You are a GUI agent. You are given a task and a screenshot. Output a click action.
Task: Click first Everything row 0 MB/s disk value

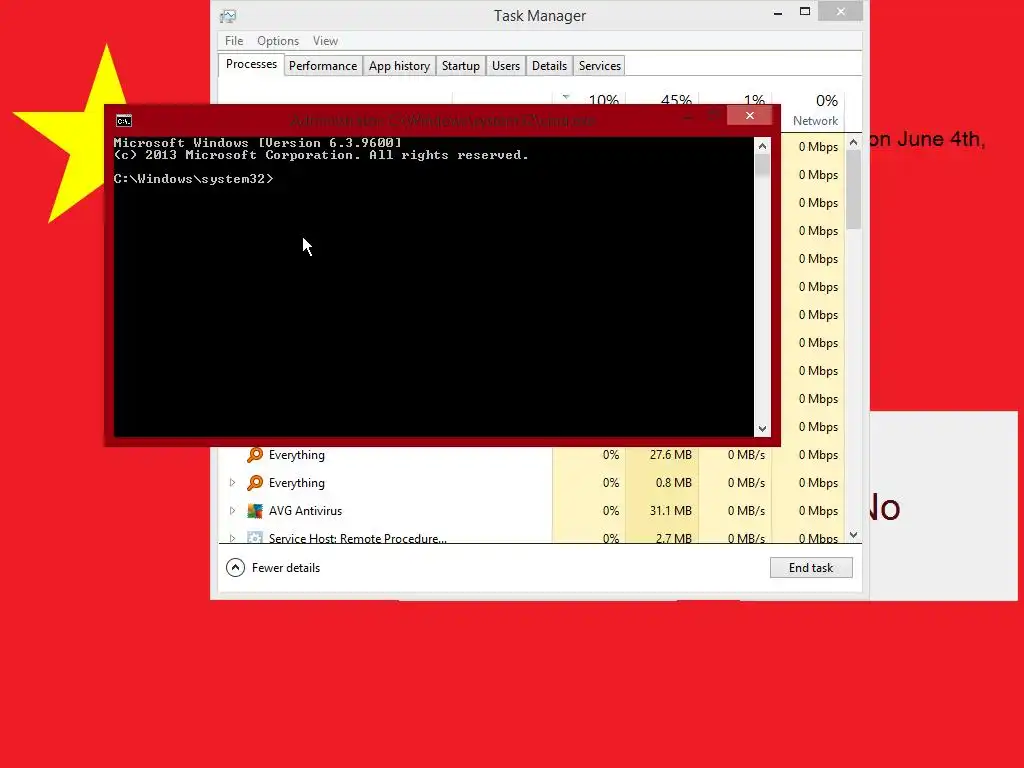click(746, 455)
